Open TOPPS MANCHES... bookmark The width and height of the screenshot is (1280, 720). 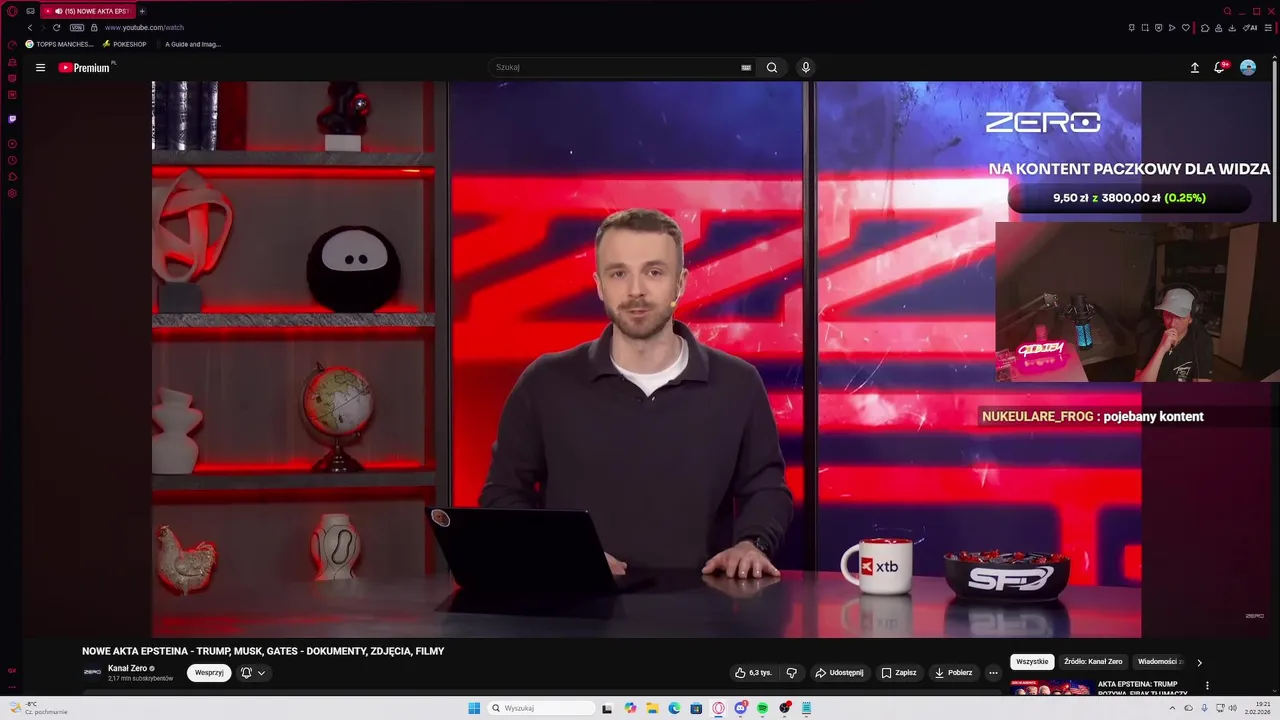(x=60, y=44)
